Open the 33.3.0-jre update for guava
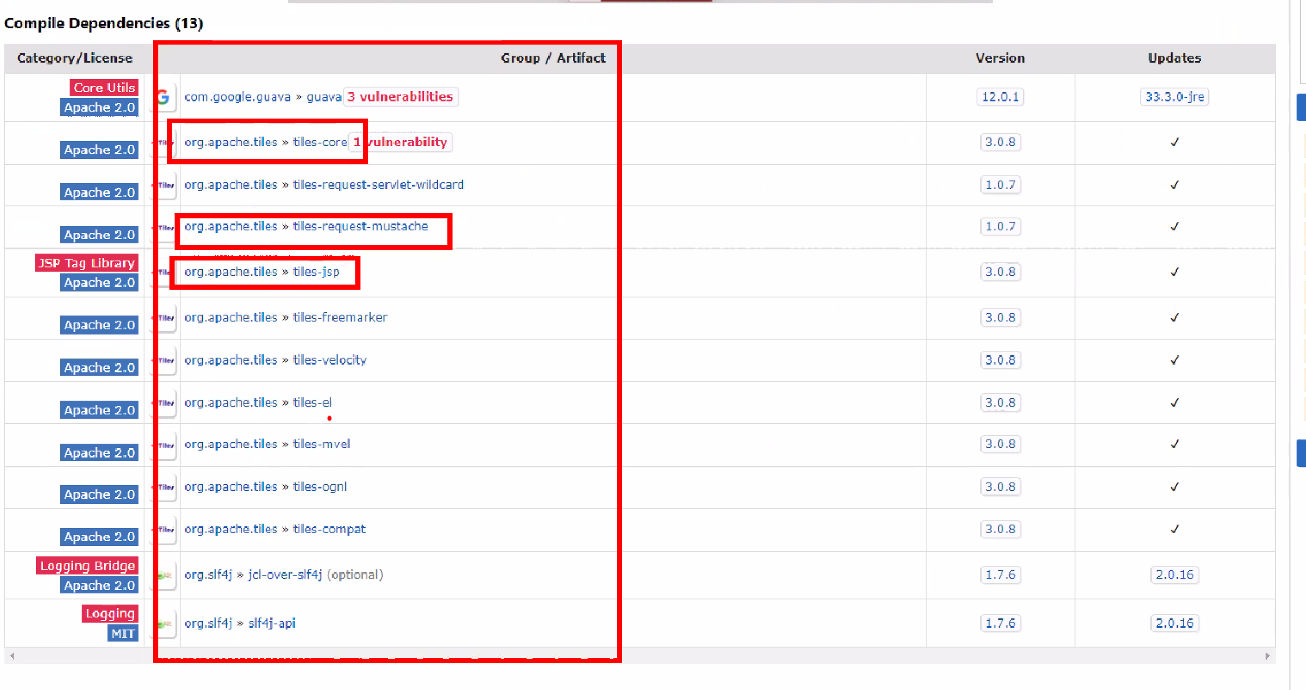 (x=1175, y=97)
